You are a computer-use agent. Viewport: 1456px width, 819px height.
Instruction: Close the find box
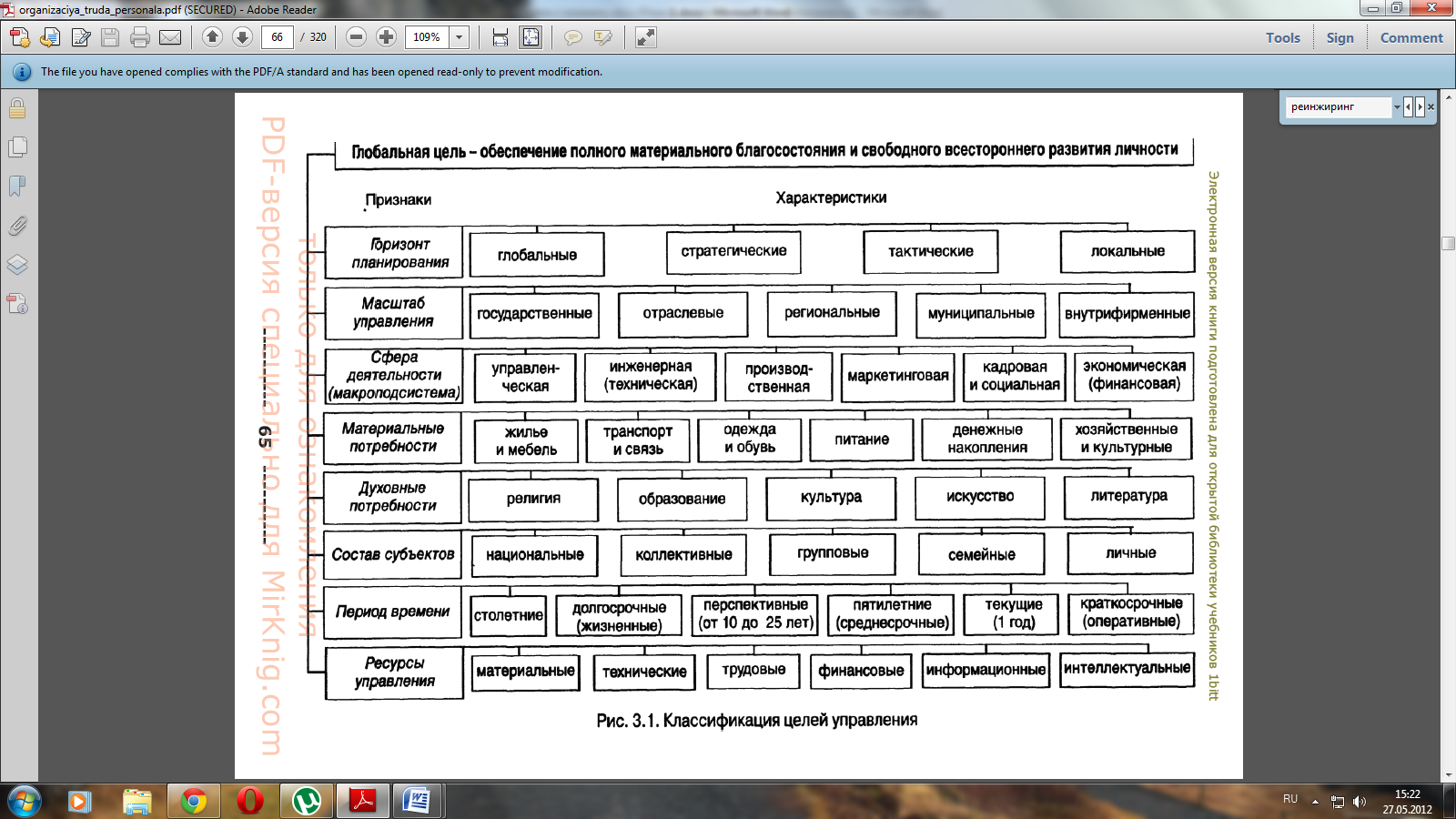click(1431, 106)
